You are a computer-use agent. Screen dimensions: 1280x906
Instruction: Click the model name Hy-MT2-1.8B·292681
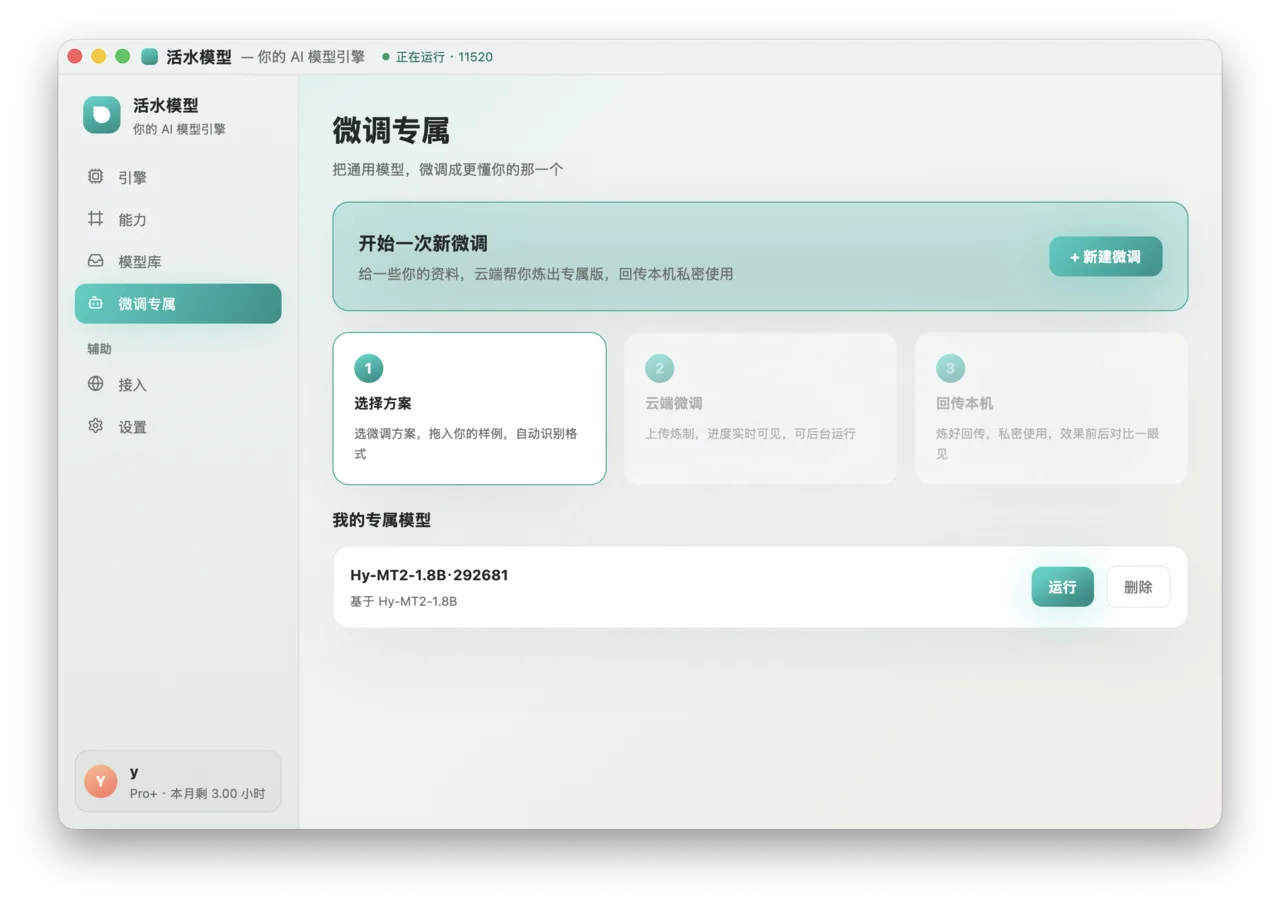click(429, 575)
